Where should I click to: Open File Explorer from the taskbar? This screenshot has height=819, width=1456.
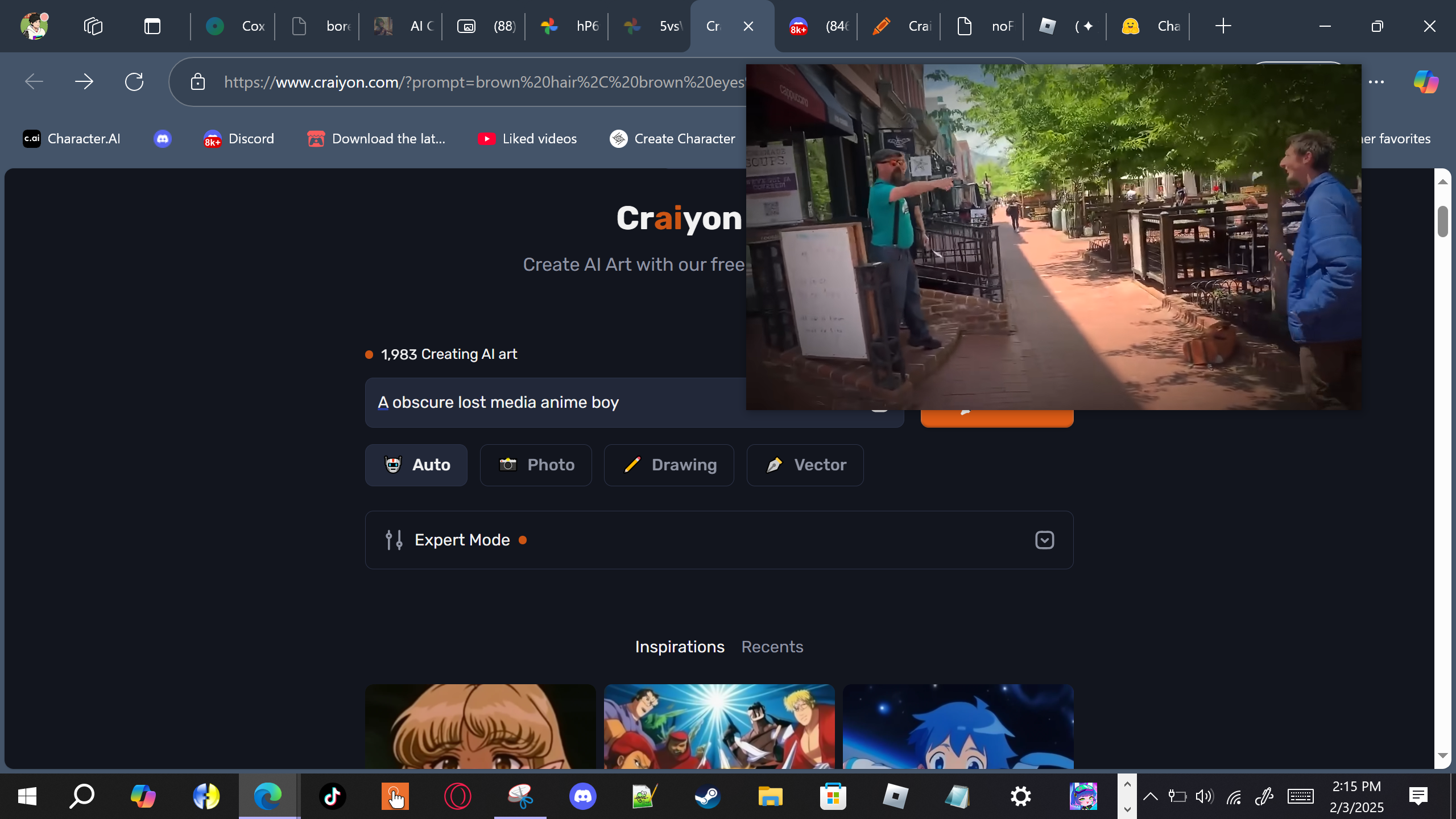[x=770, y=796]
